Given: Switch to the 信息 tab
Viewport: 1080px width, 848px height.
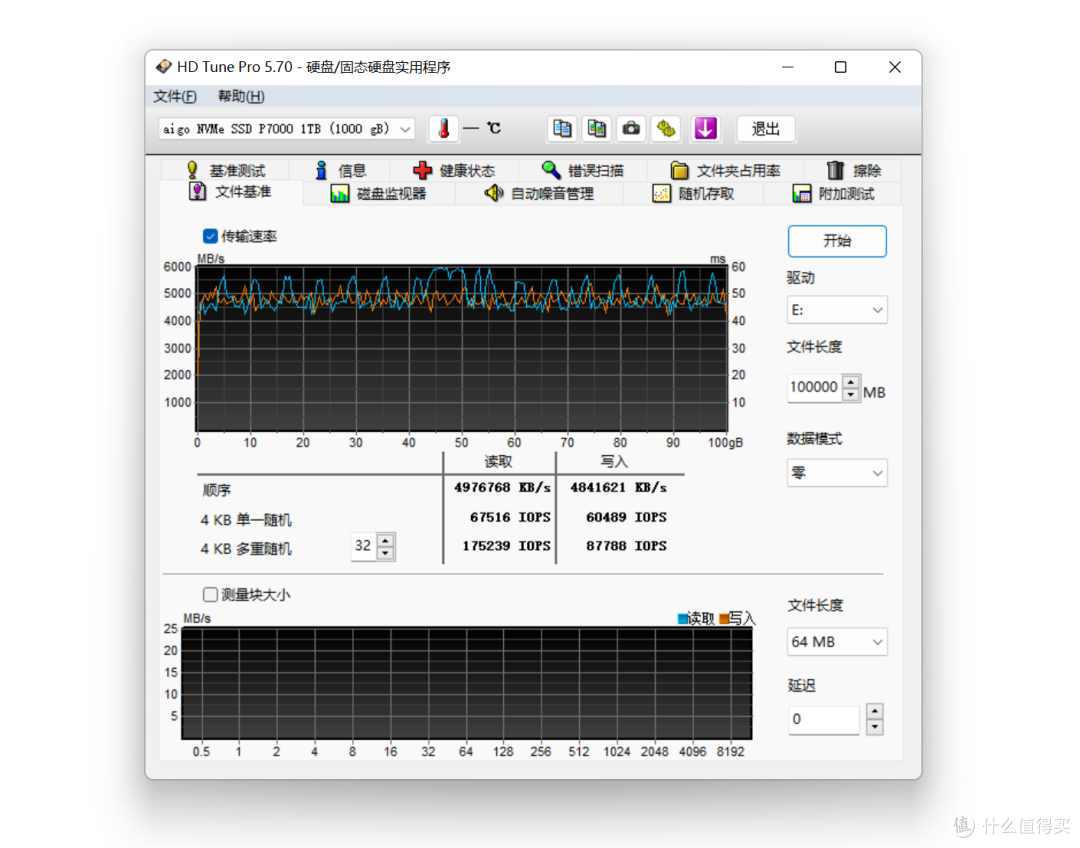Looking at the screenshot, I should [340, 170].
